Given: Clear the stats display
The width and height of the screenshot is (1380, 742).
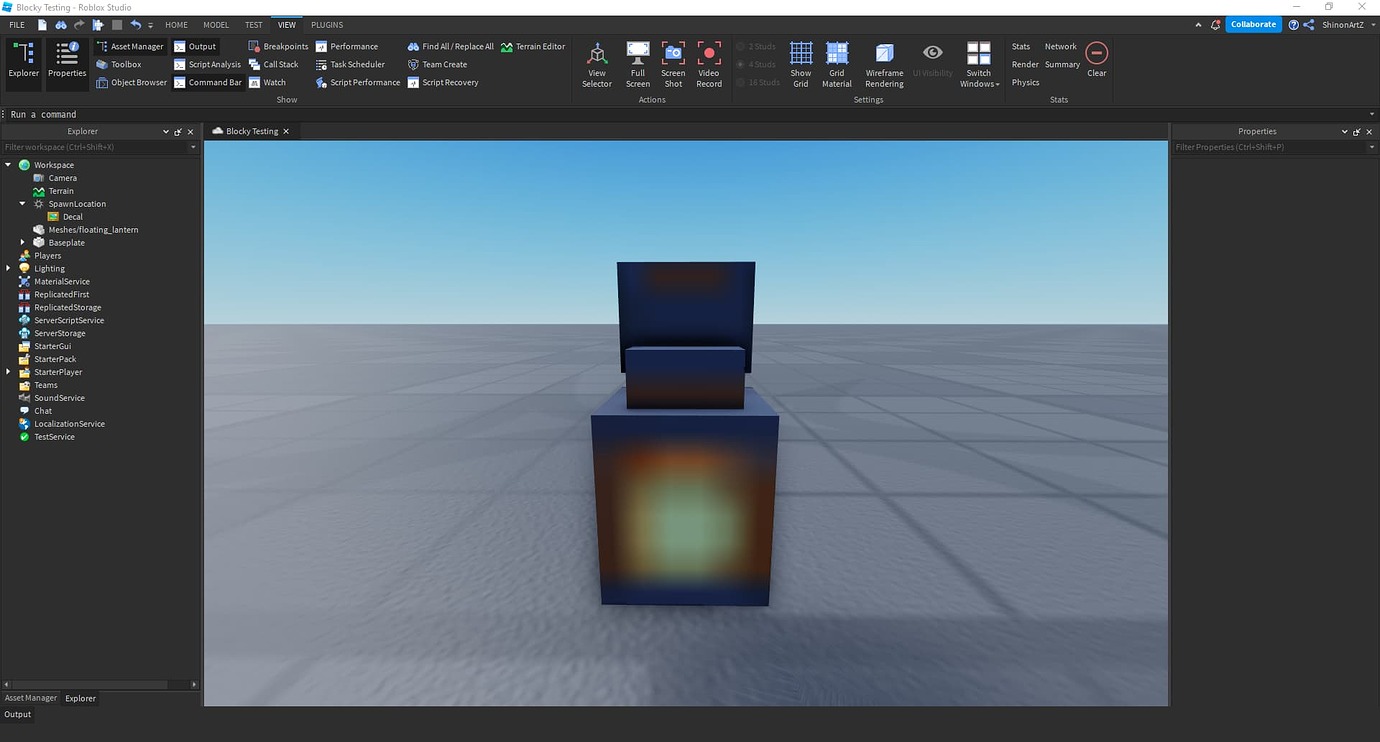Looking at the screenshot, I should pos(1097,59).
